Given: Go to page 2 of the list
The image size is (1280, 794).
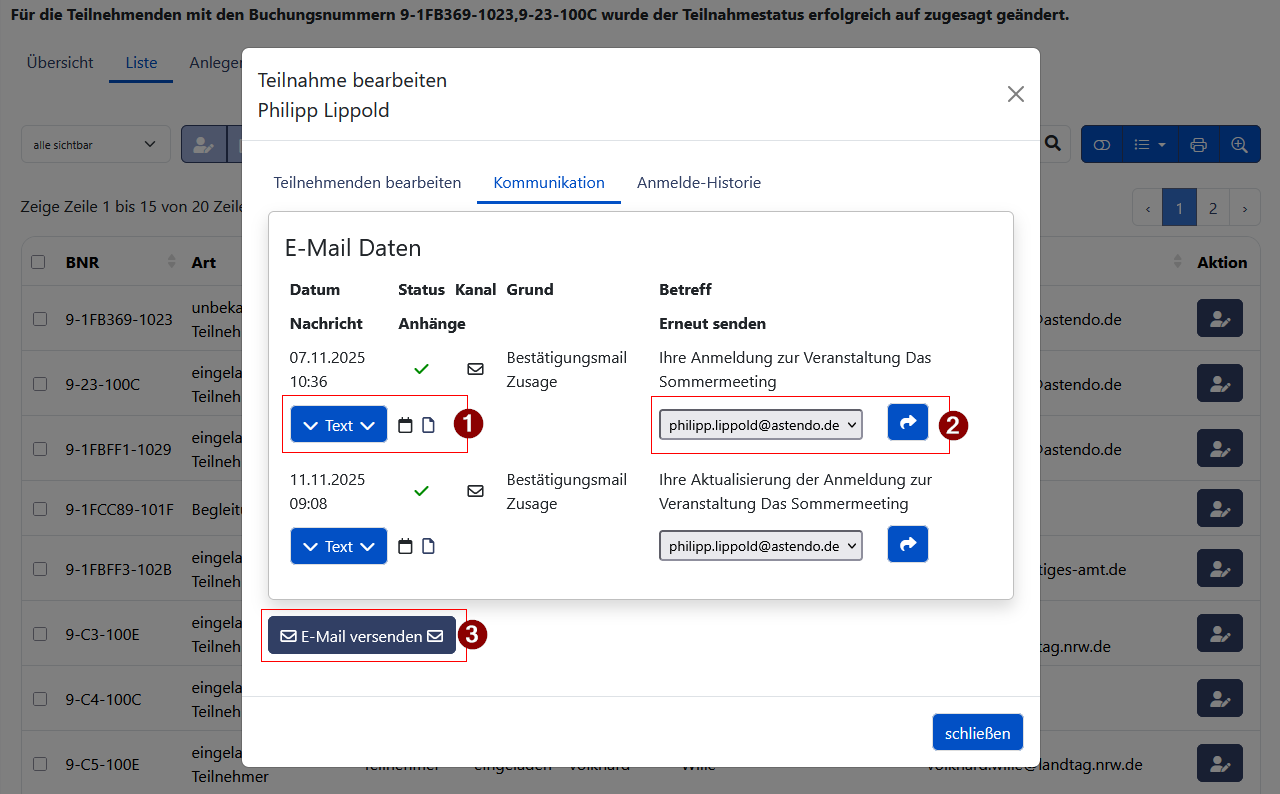Looking at the screenshot, I should pos(1212,207).
